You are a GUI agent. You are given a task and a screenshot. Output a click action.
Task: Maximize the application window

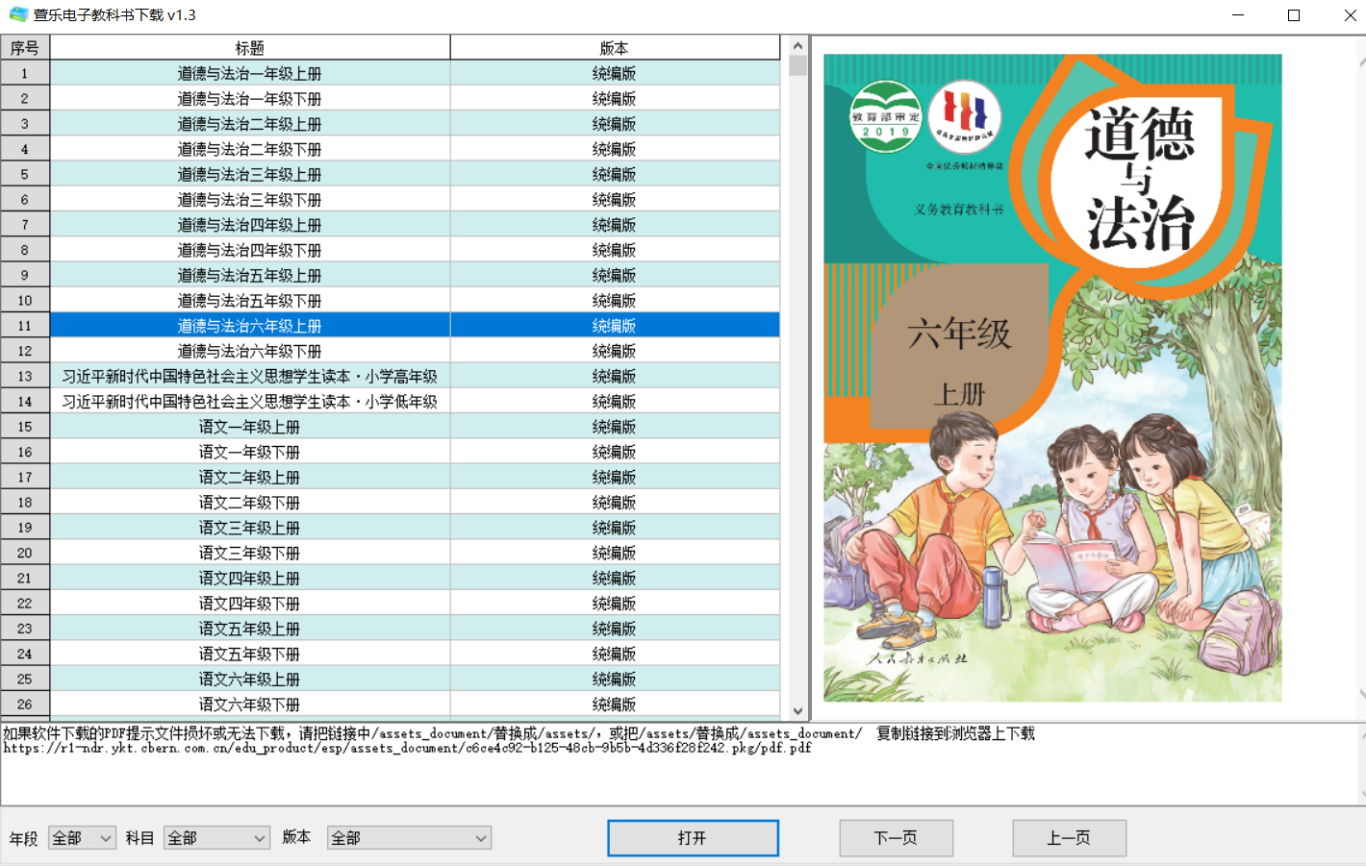1293,15
